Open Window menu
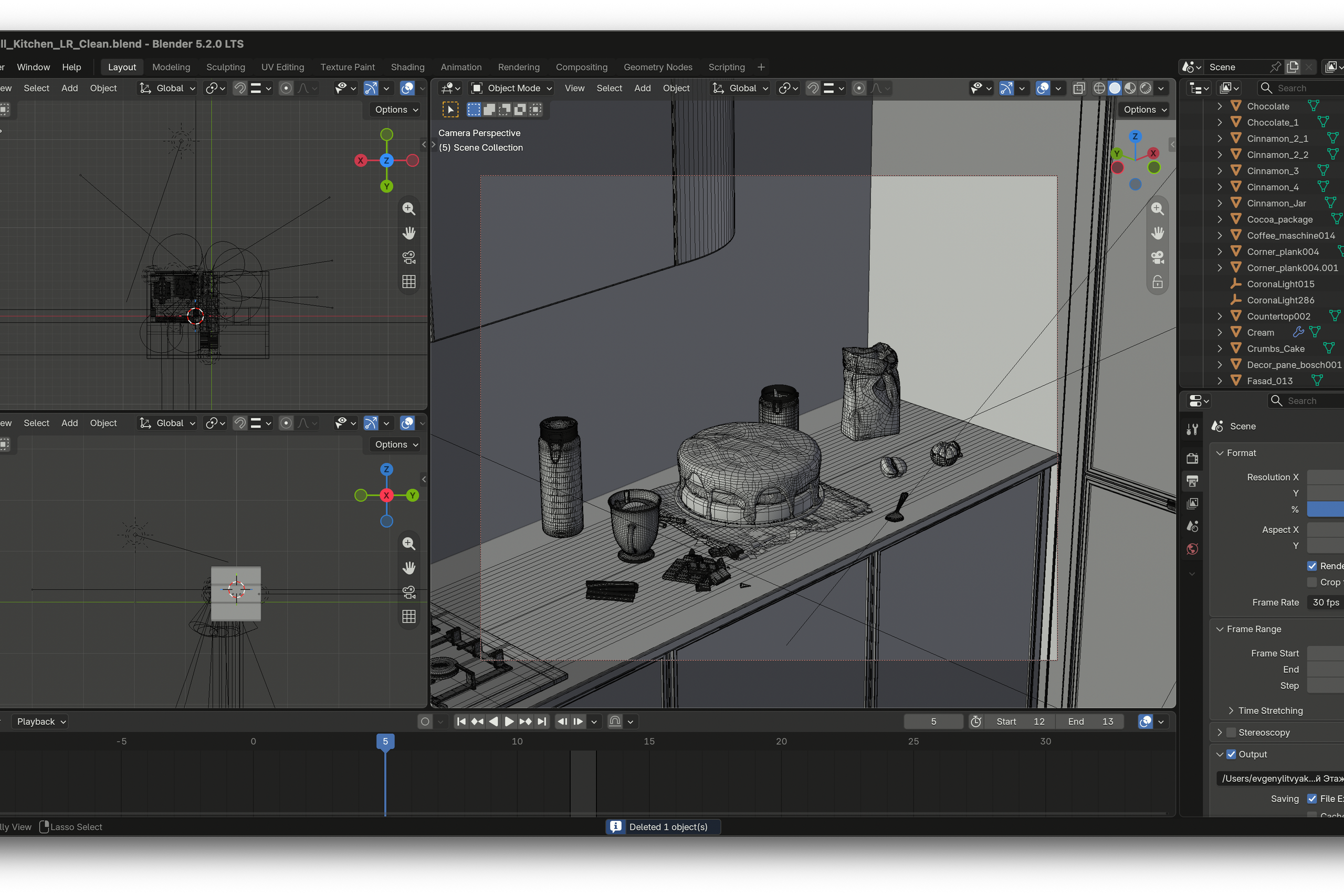1344x896 pixels. (33, 67)
